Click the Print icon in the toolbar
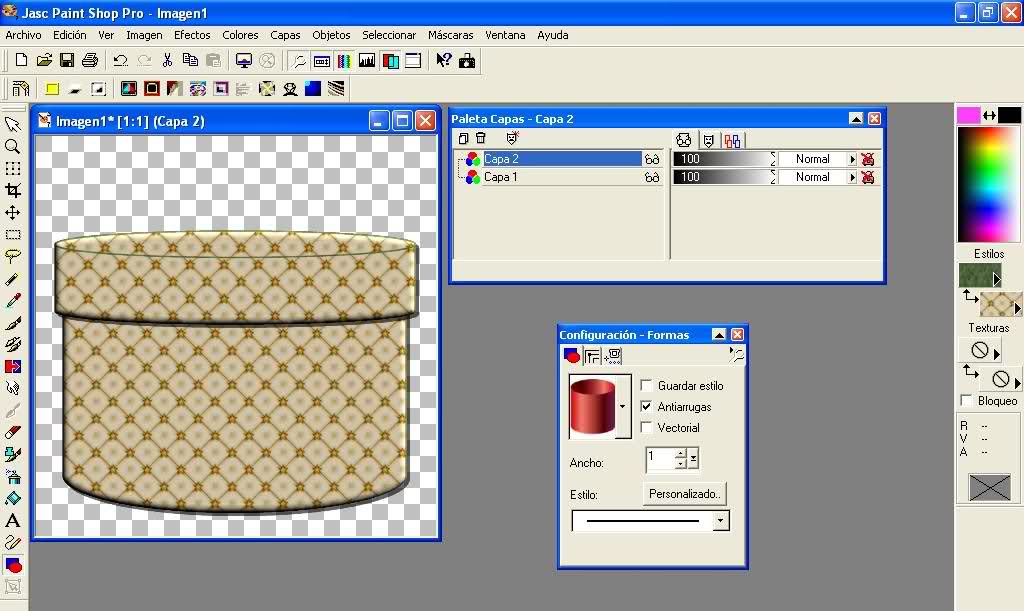Viewport: 1024px width, 611px height. [89, 61]
